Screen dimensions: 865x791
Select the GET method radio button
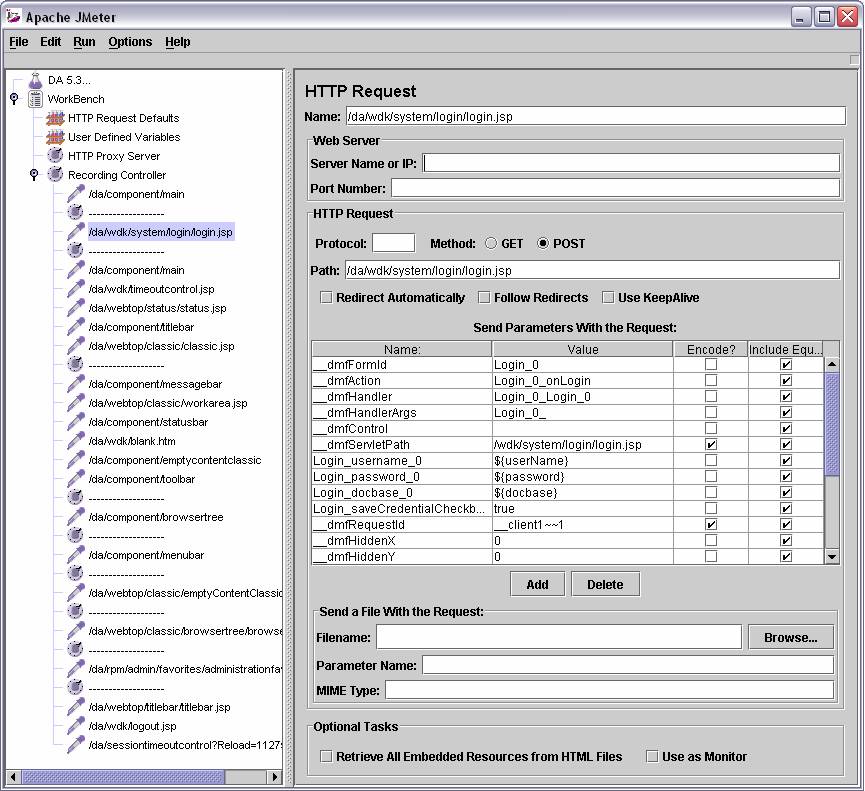pyautogui.click(x=490, y=242)
